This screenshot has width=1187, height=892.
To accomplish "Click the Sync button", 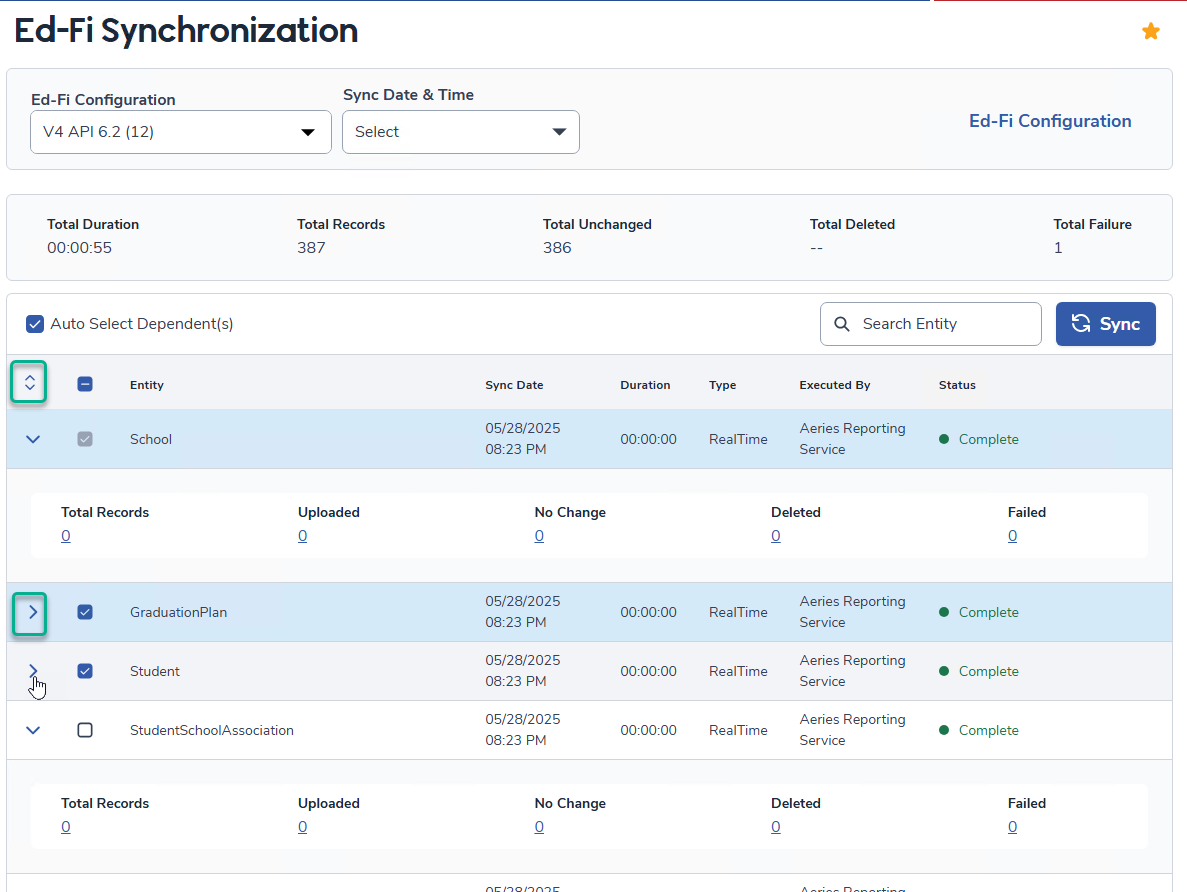I will [x=1105, y=324].
